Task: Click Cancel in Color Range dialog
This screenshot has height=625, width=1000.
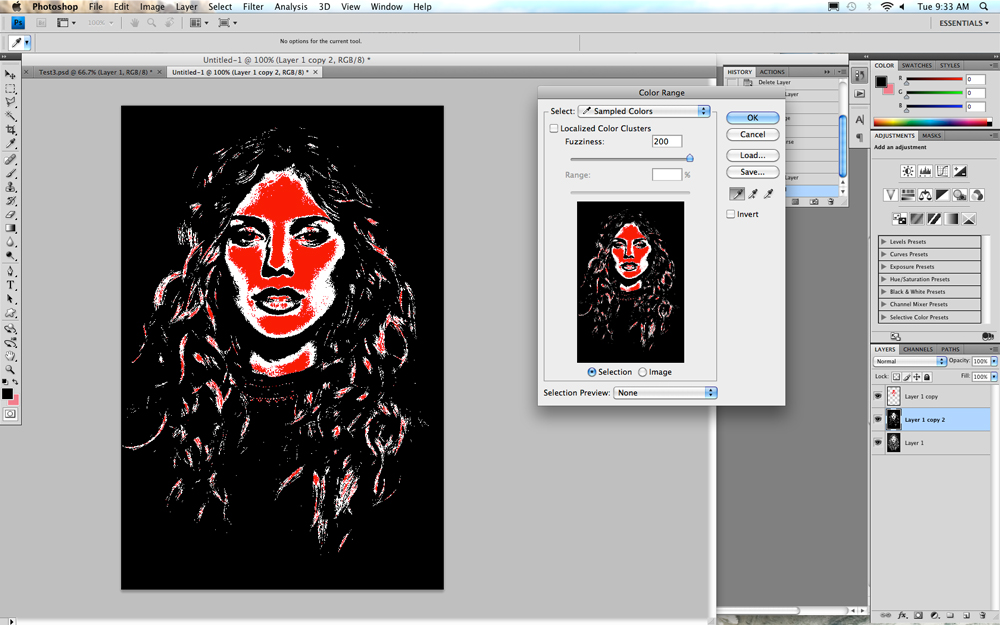Action: point(753,135)
